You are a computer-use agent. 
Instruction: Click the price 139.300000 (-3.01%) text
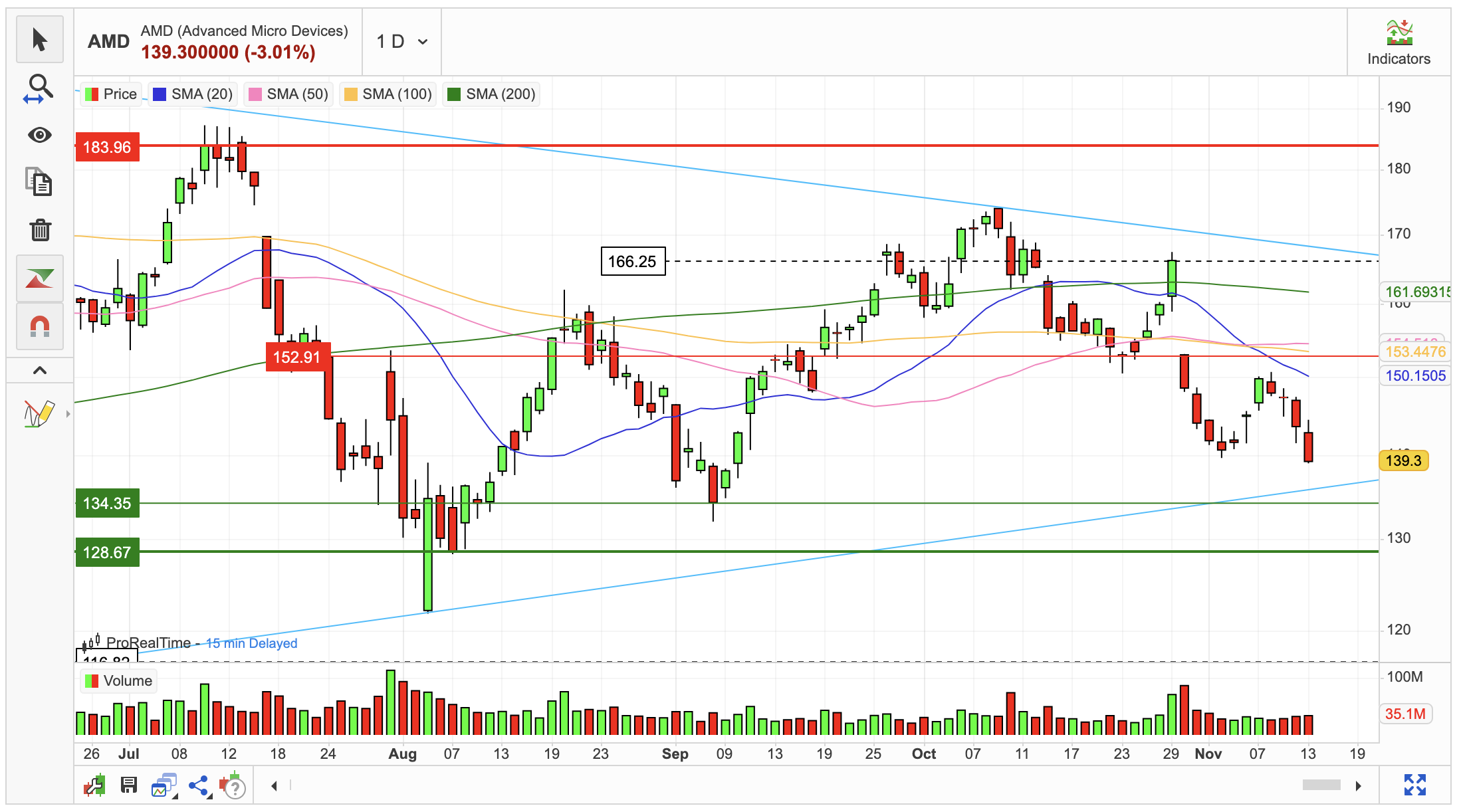click(x=228, y=53)
